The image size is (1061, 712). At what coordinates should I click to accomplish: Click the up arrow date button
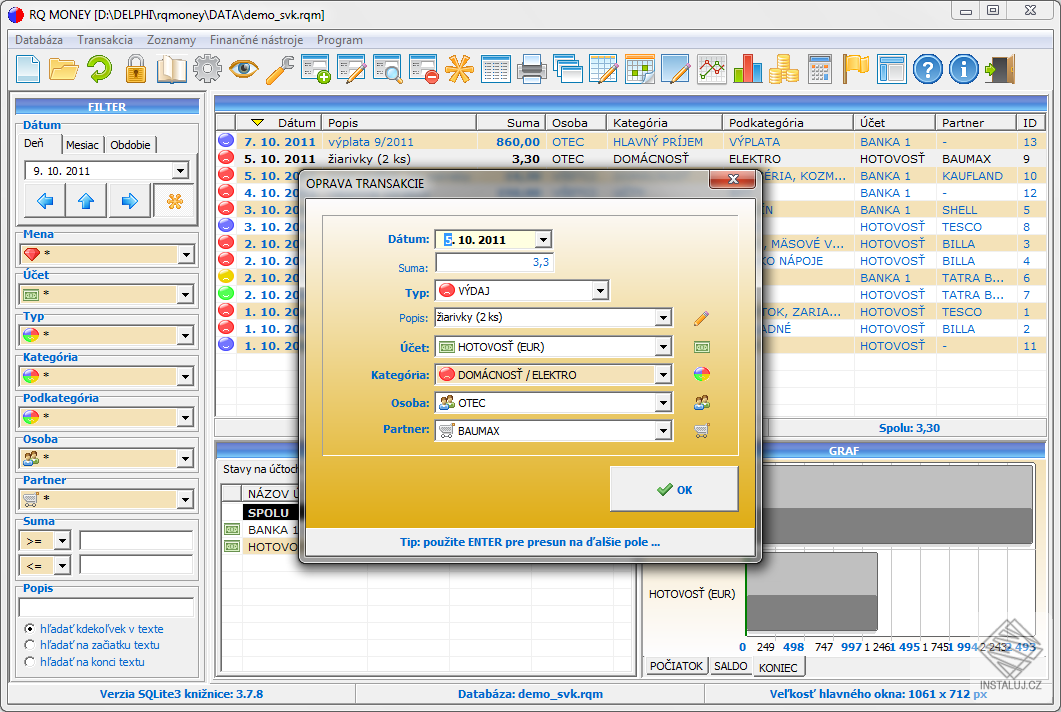pos(86,201)
